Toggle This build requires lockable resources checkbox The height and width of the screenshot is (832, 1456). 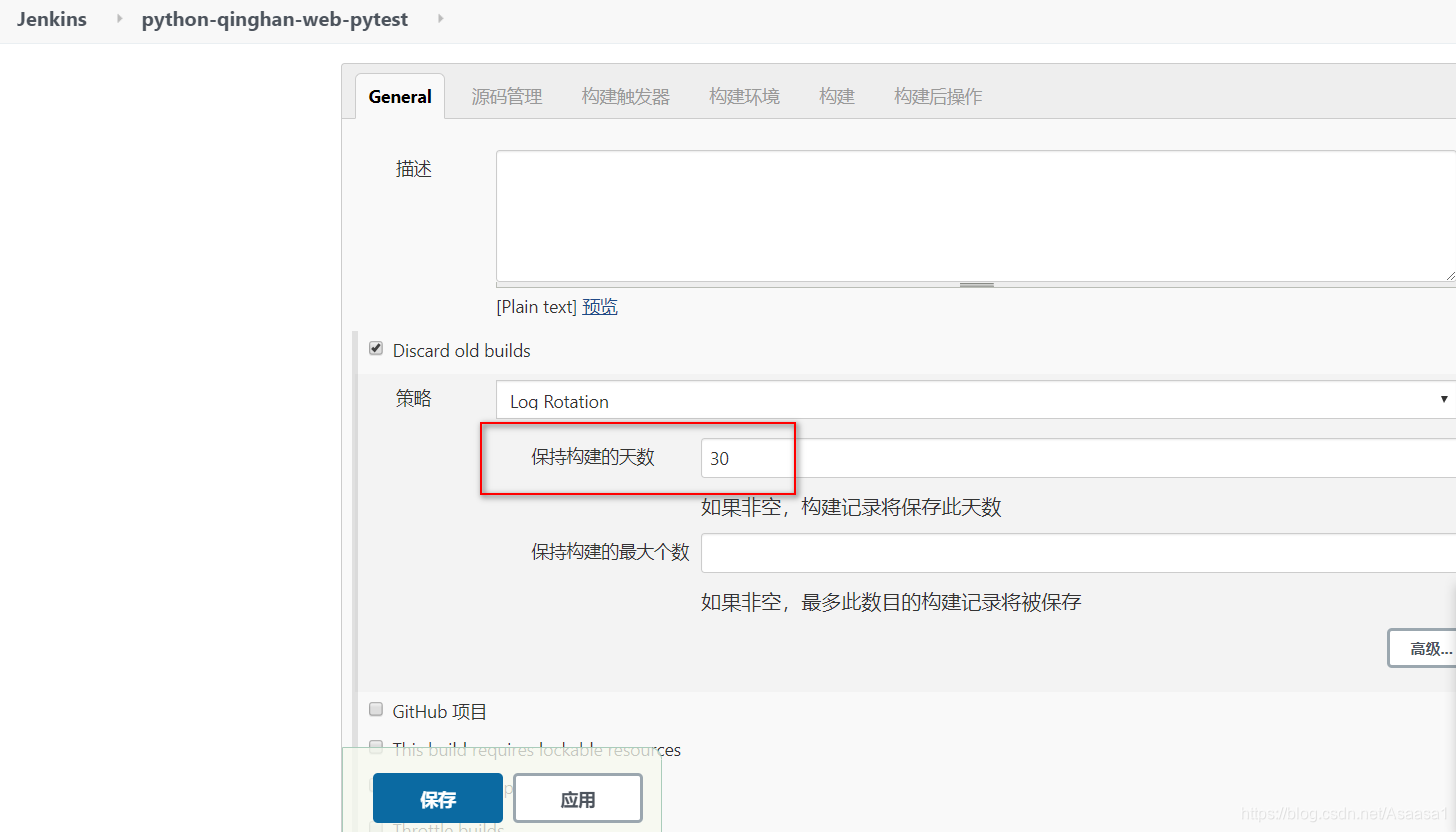(x=376, y=746)
